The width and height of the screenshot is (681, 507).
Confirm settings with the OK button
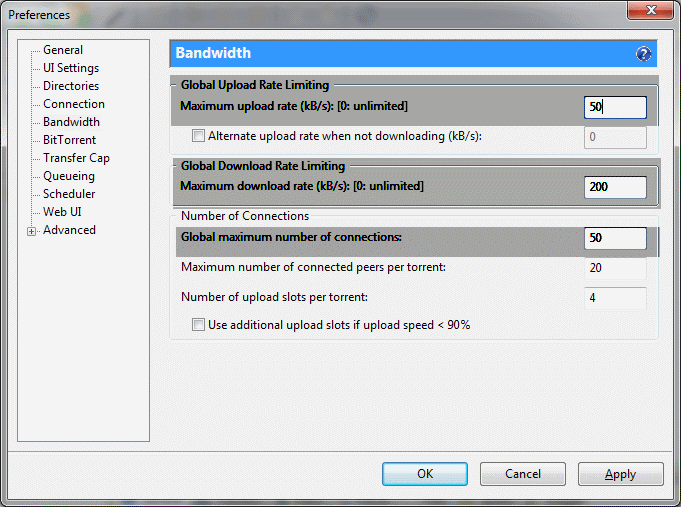[x=425, y=474]
